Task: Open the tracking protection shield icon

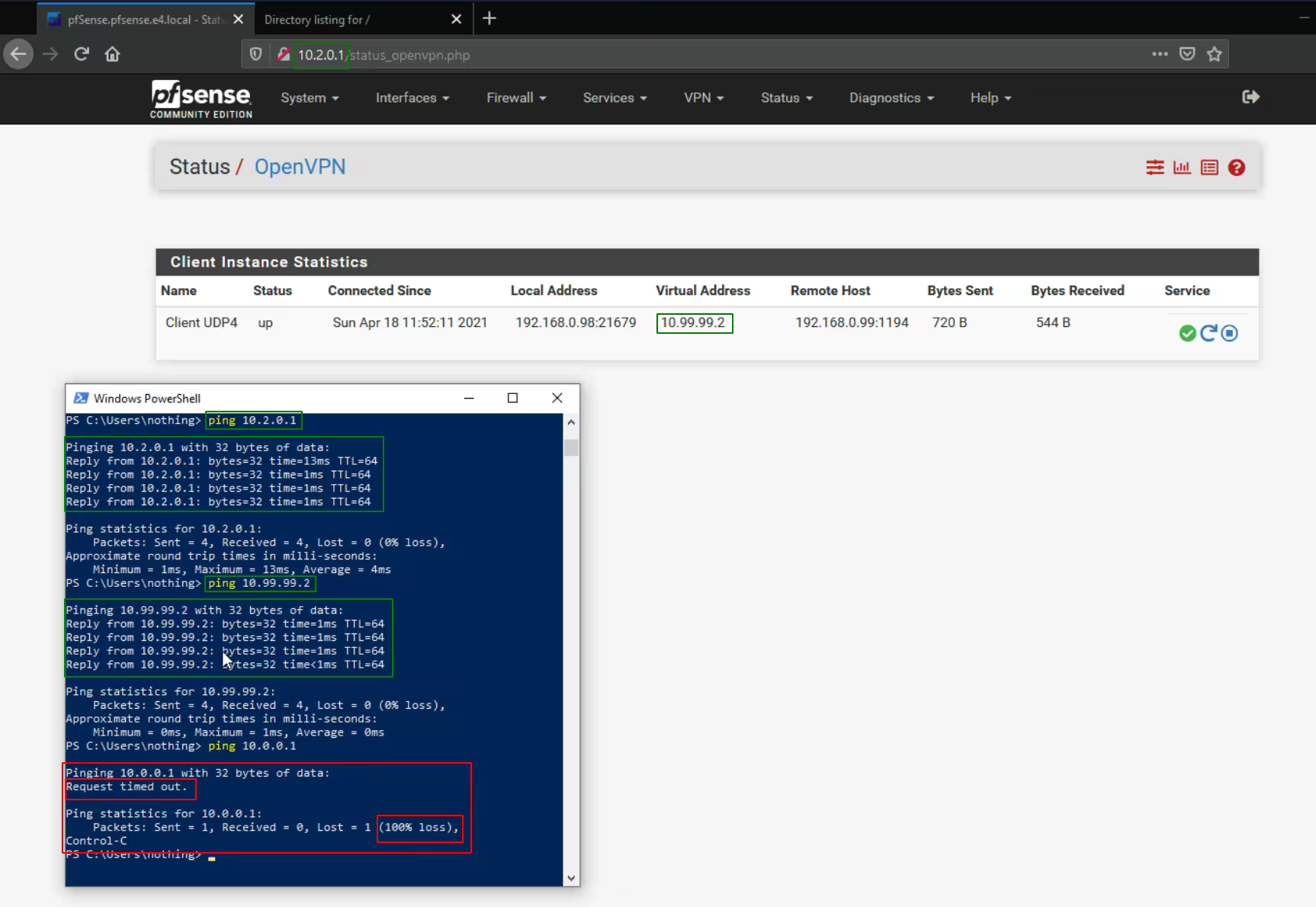Action: (x=256, y=54)
